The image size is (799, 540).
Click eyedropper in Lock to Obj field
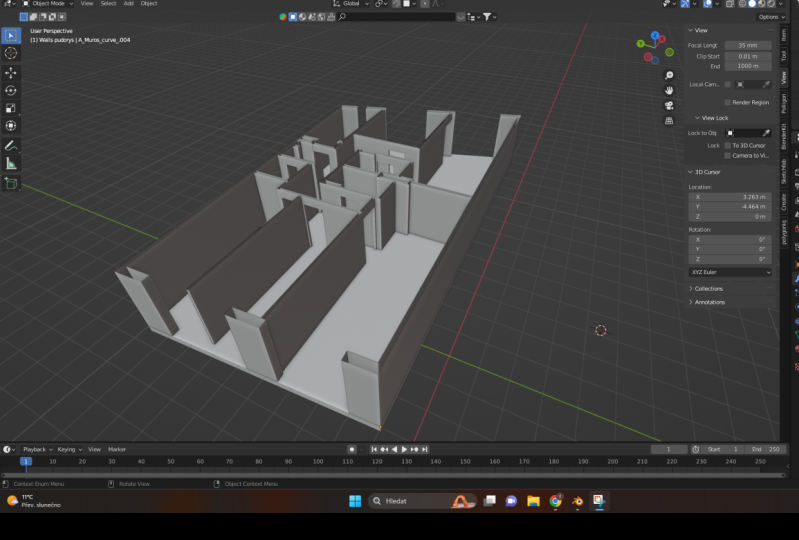click(766, 133)
